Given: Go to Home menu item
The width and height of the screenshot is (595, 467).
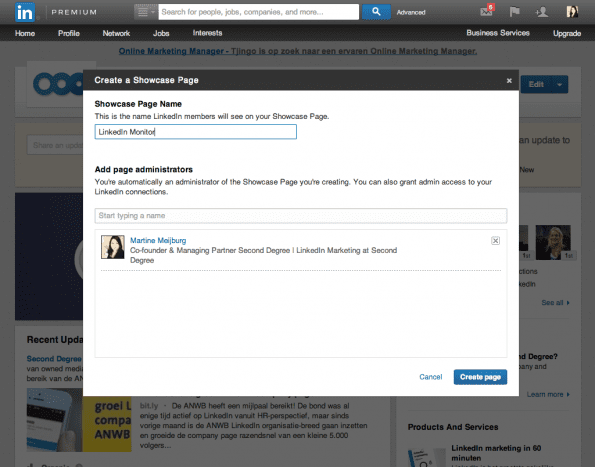Looking at the screenshot, I should [x=25, y=33].
